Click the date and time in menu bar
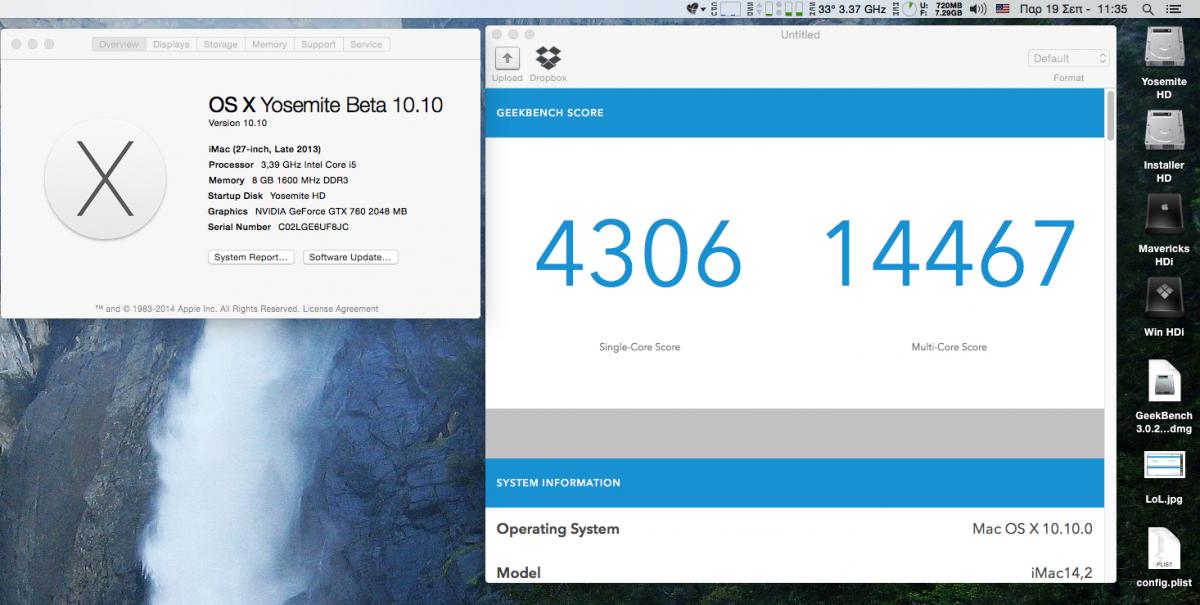The width and height of the screenshot is (1200, 605). pos(1074,9)
